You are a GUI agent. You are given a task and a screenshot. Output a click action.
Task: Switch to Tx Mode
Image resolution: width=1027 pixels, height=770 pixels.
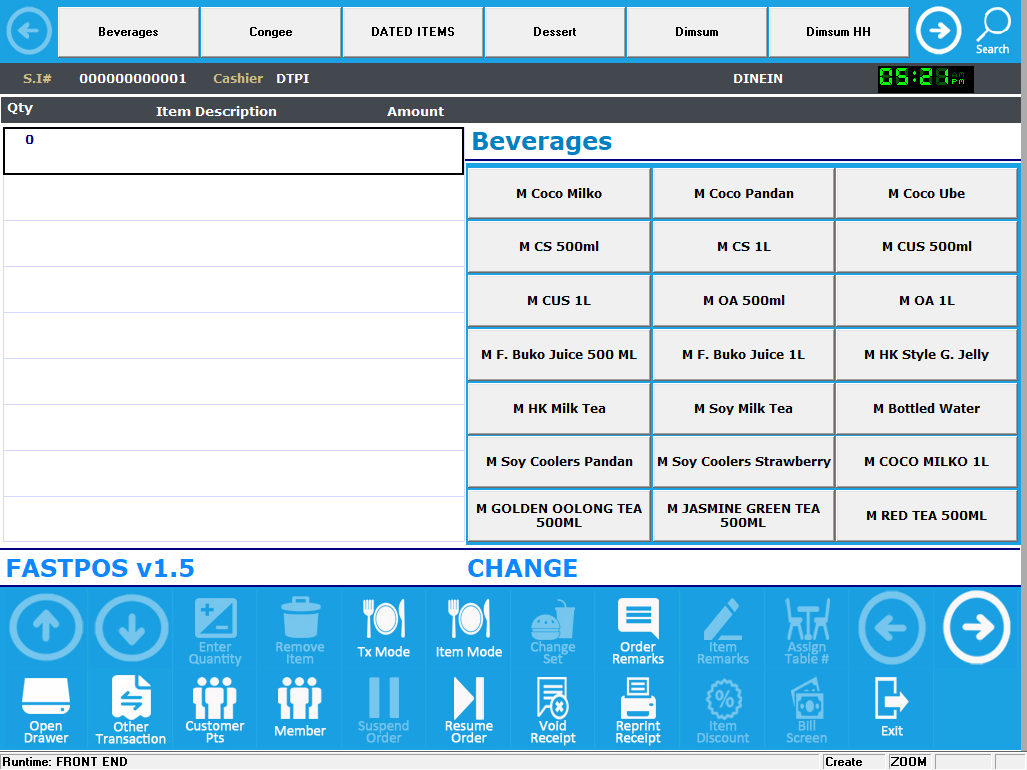click(x=383, y=630)
